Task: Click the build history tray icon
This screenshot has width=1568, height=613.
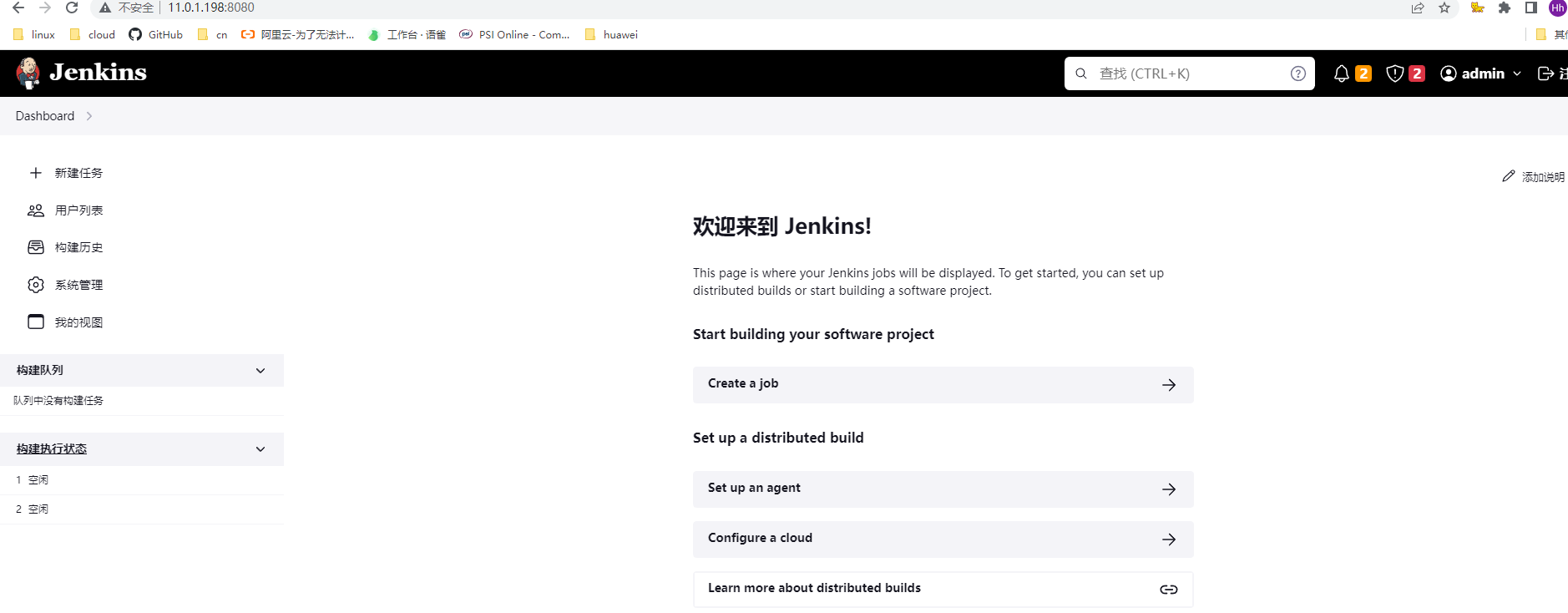Action: pos(36,247)
